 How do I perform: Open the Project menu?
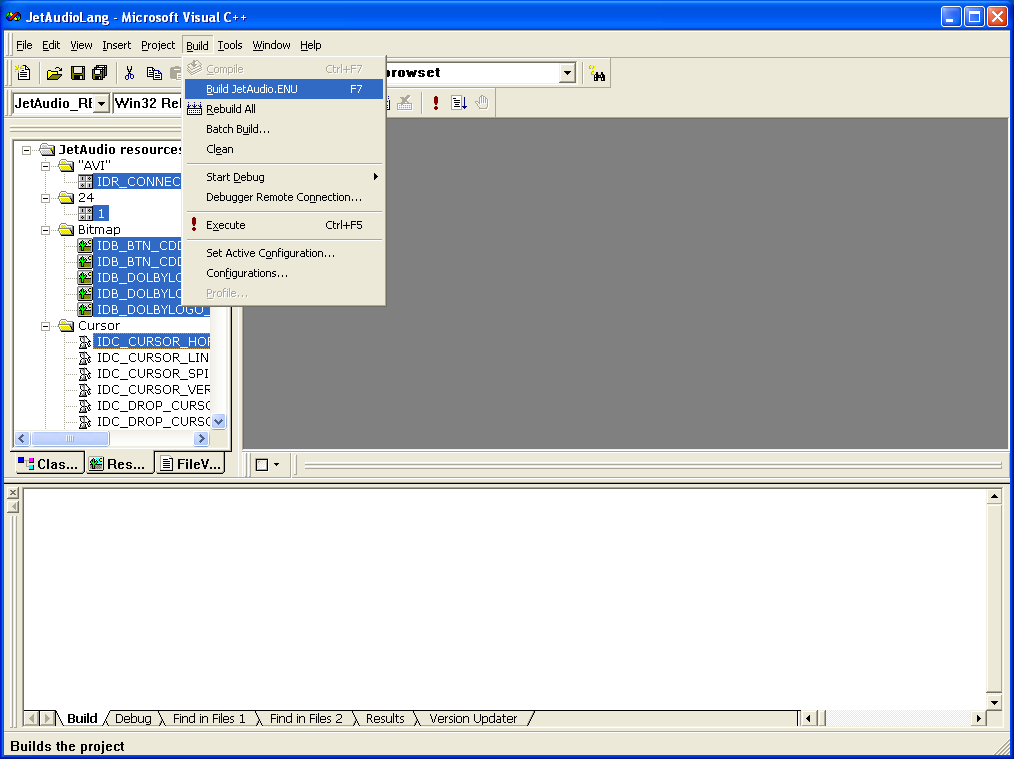pos(158,45)
